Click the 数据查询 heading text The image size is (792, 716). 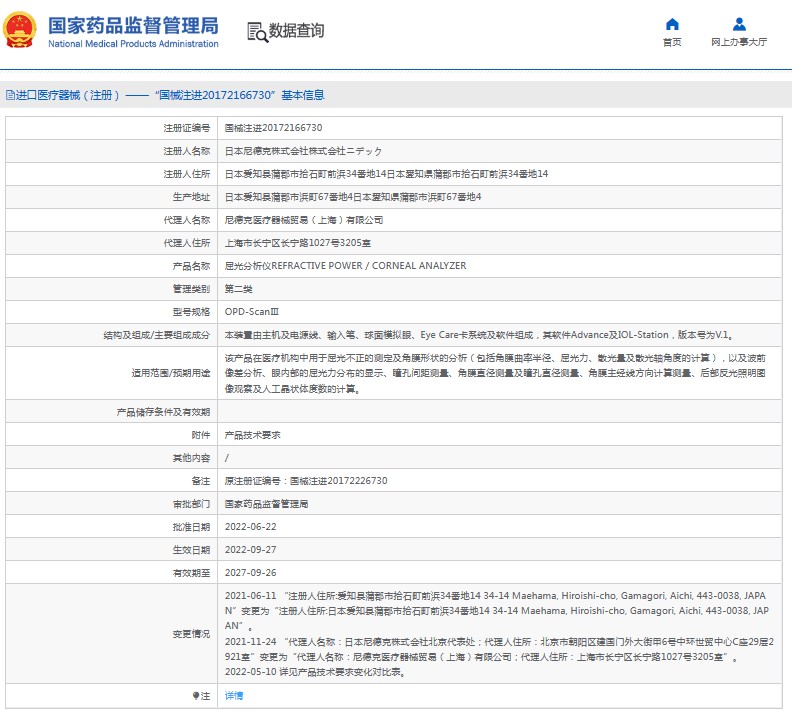pos(296,31)
